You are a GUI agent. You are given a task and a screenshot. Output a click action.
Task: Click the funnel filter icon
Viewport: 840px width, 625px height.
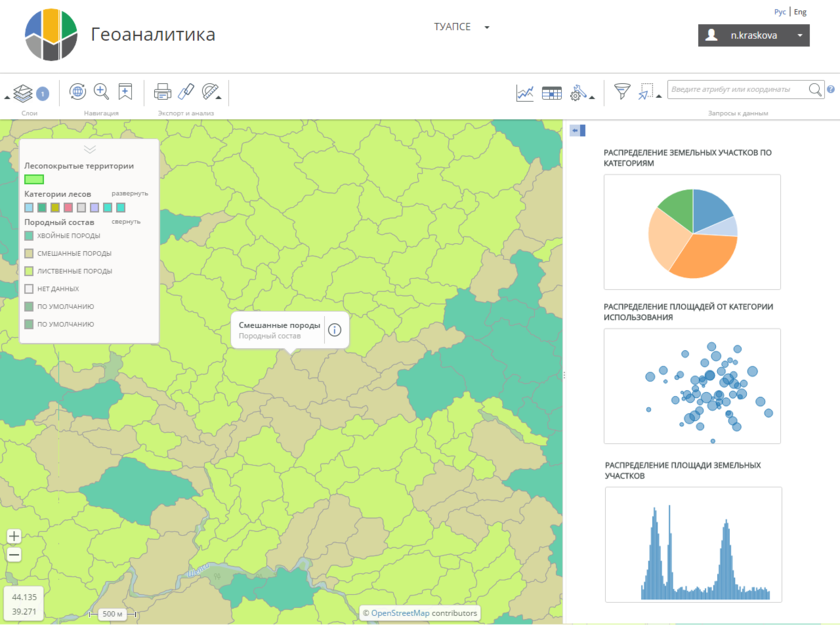point(622,92)
